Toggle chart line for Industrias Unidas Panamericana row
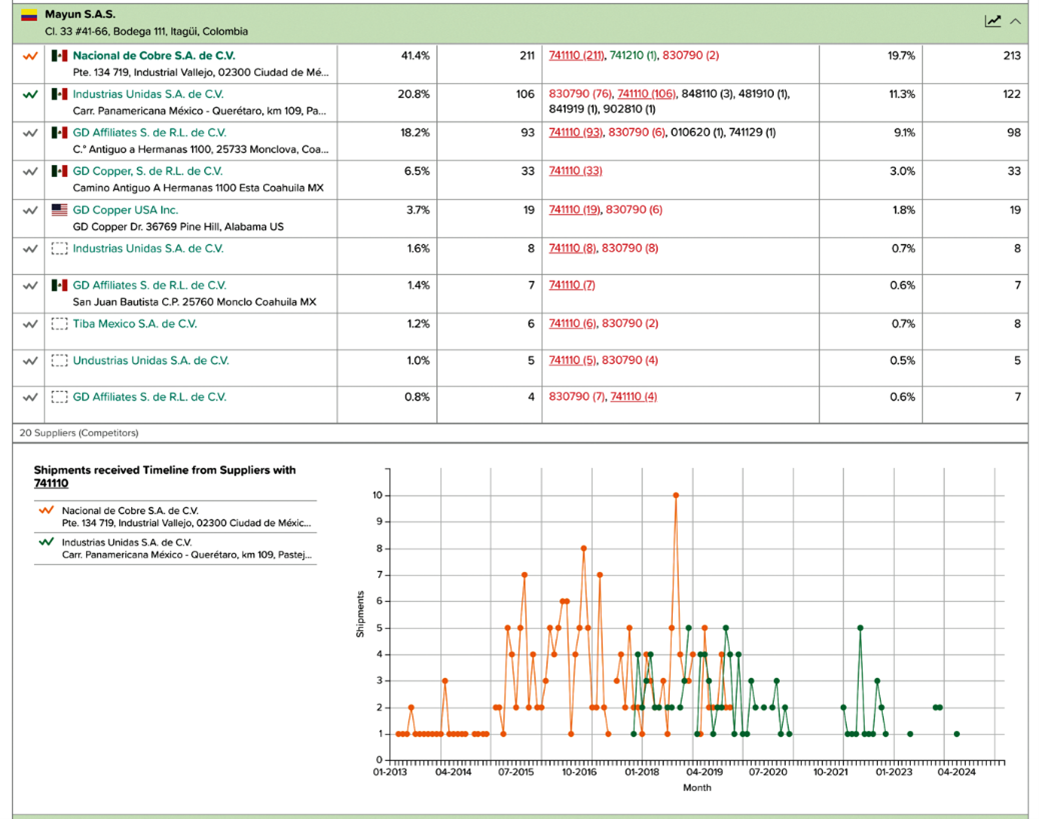The height and width of the screenshot is (819, 1039). click(x=30, y=95)
